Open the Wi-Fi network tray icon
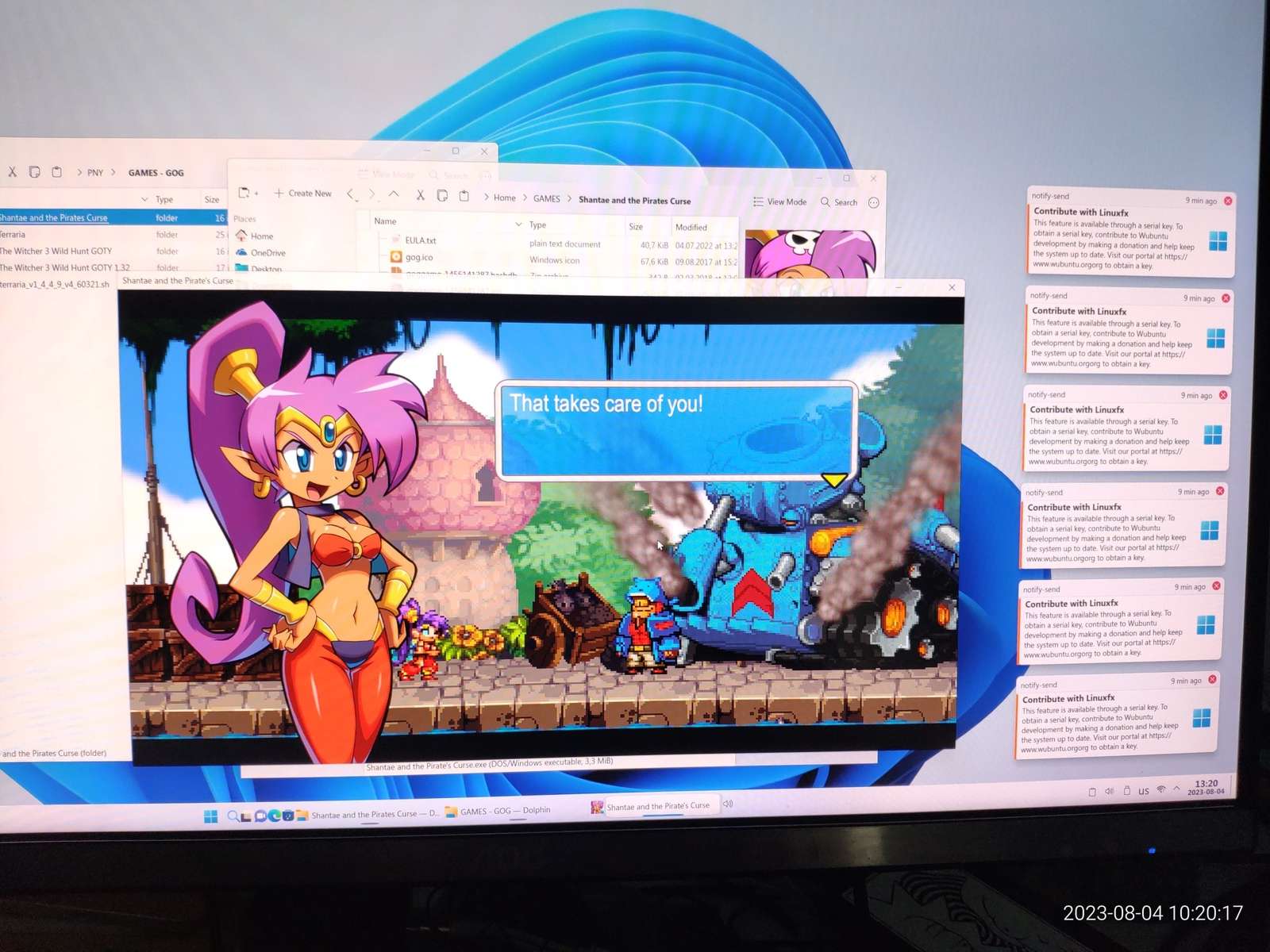 pos(1160,789)
